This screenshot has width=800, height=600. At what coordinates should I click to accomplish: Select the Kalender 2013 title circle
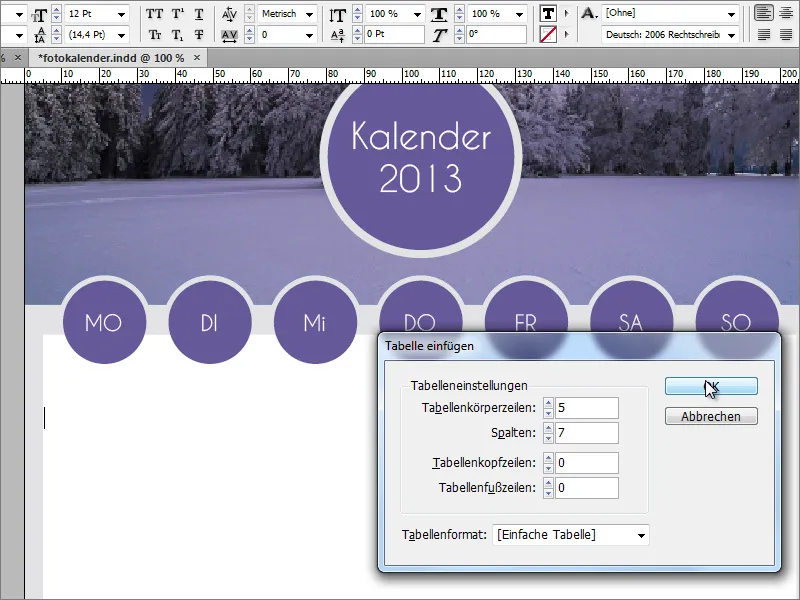point(421,158)
